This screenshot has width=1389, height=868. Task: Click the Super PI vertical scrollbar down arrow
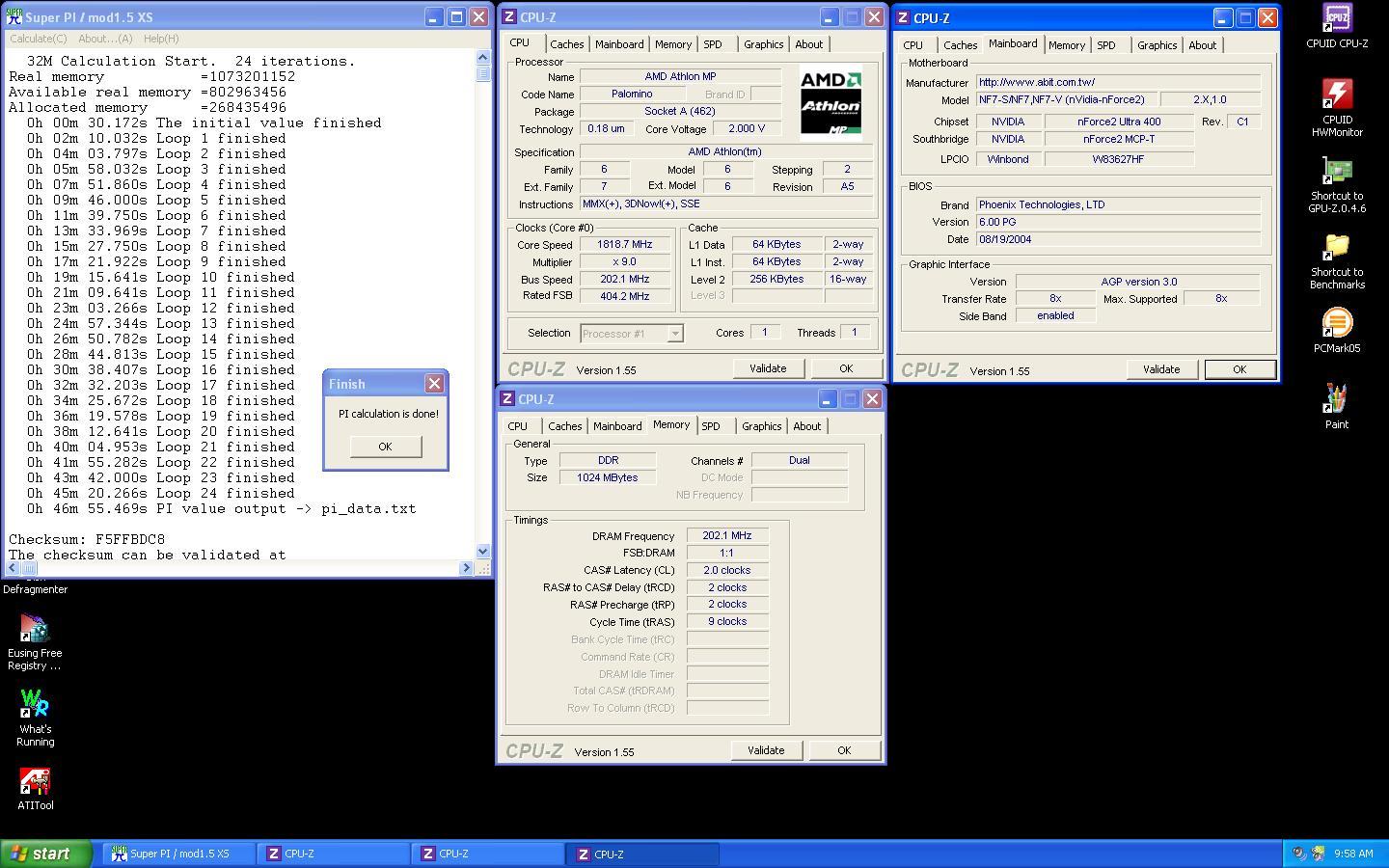coord(483,551)
